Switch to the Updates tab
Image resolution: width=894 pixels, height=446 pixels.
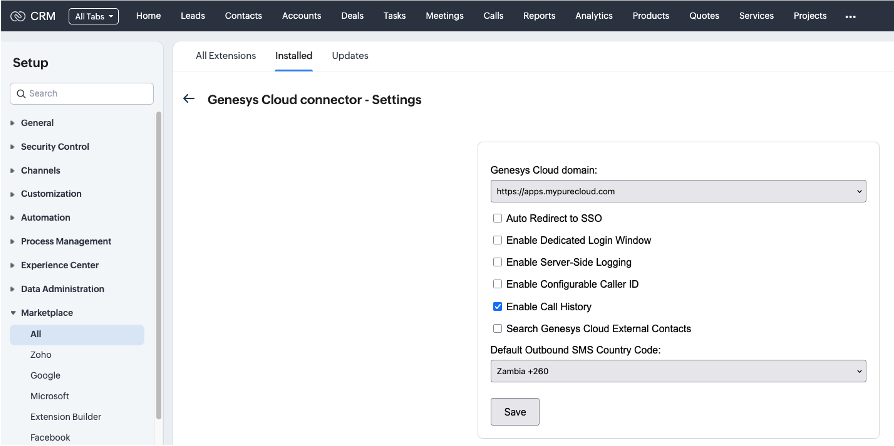[x=350, y=56]
